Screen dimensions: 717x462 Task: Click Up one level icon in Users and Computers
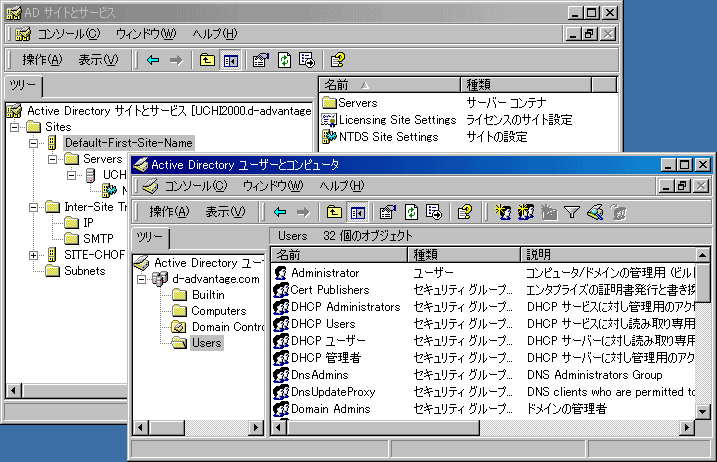(334, 212)
